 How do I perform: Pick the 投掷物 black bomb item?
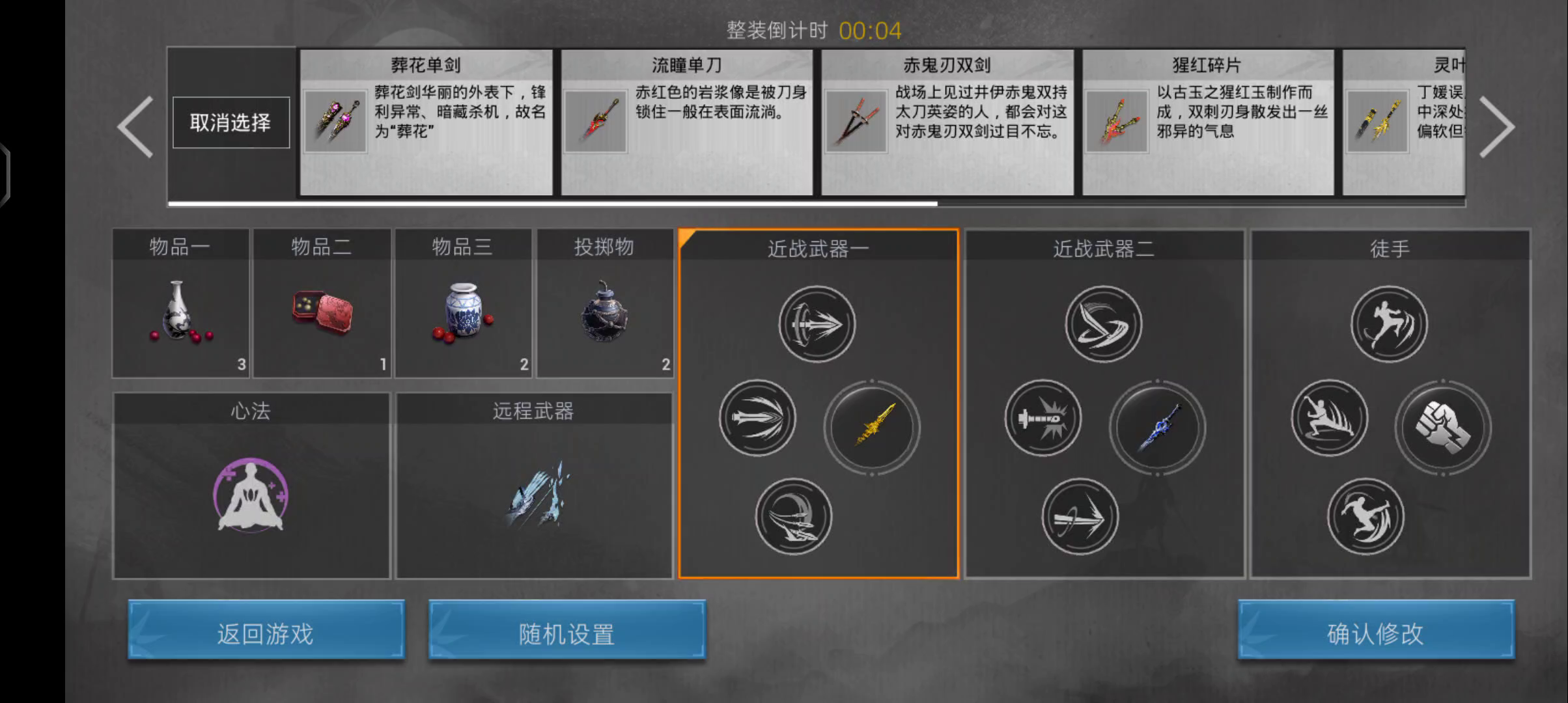604,311
